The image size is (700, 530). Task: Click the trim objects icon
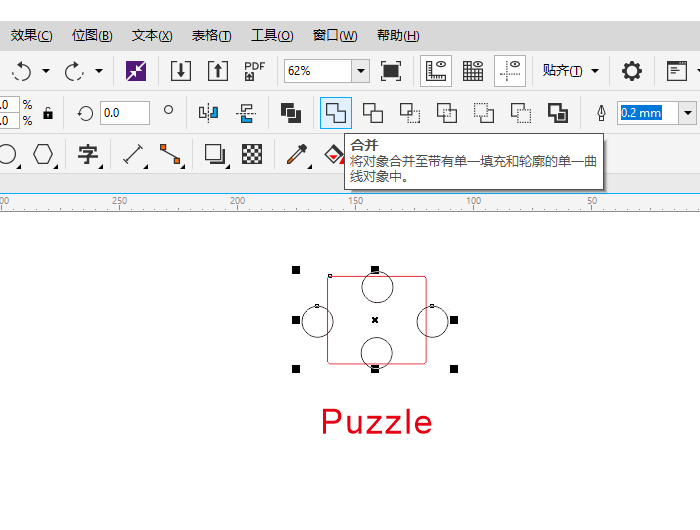pos(373,113)
